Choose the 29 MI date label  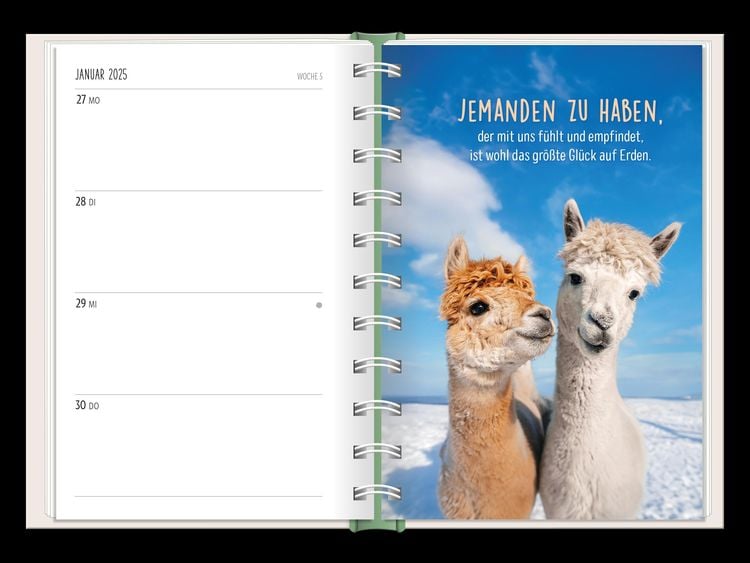[87, 304]
